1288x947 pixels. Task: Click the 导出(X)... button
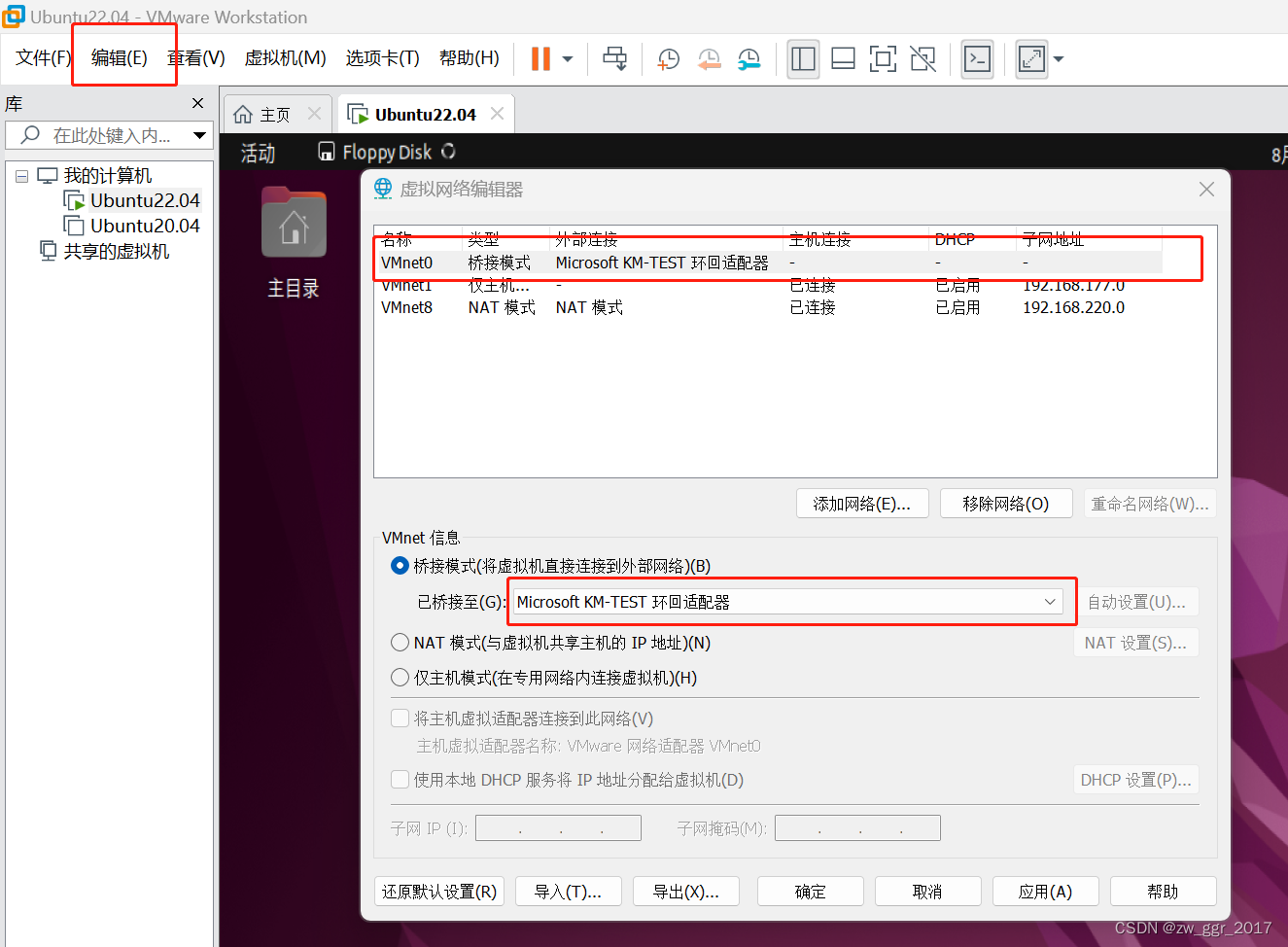coord(686,892)
